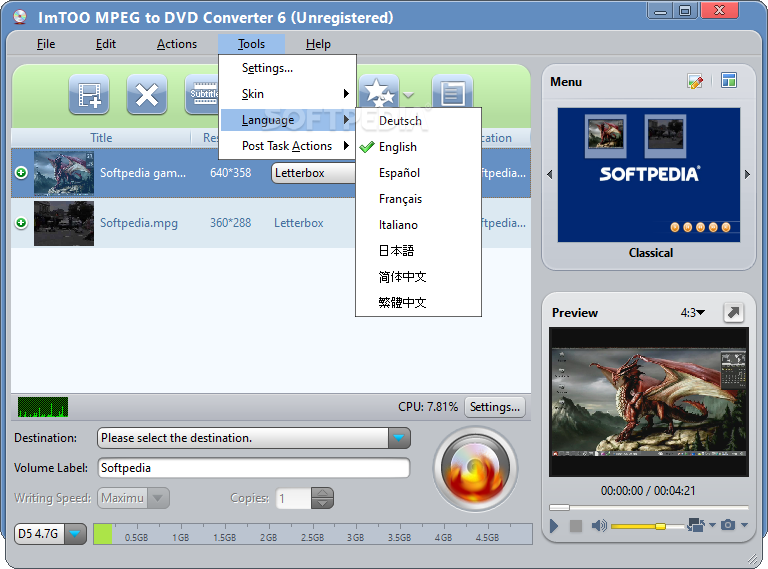
Task: Click the Tools menu header
Action: (x=251, y=44)
